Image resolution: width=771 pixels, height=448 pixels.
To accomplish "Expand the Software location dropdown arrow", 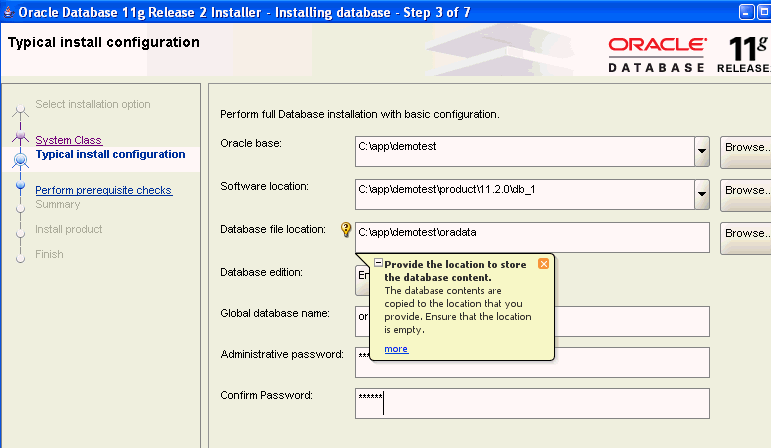I will click(702, 194).
